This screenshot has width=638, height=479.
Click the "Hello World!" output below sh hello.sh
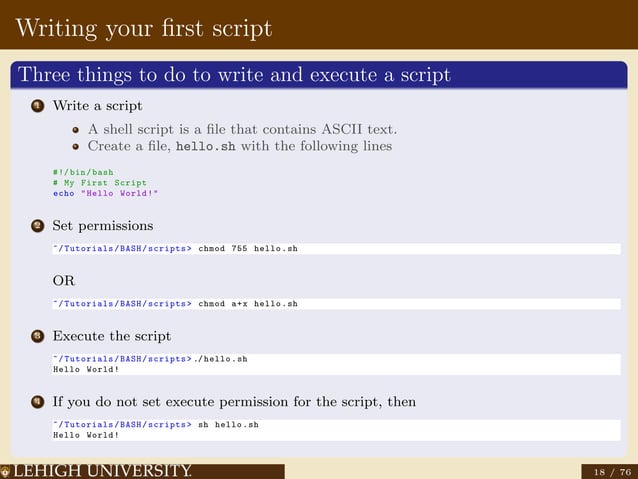point(86,435)
